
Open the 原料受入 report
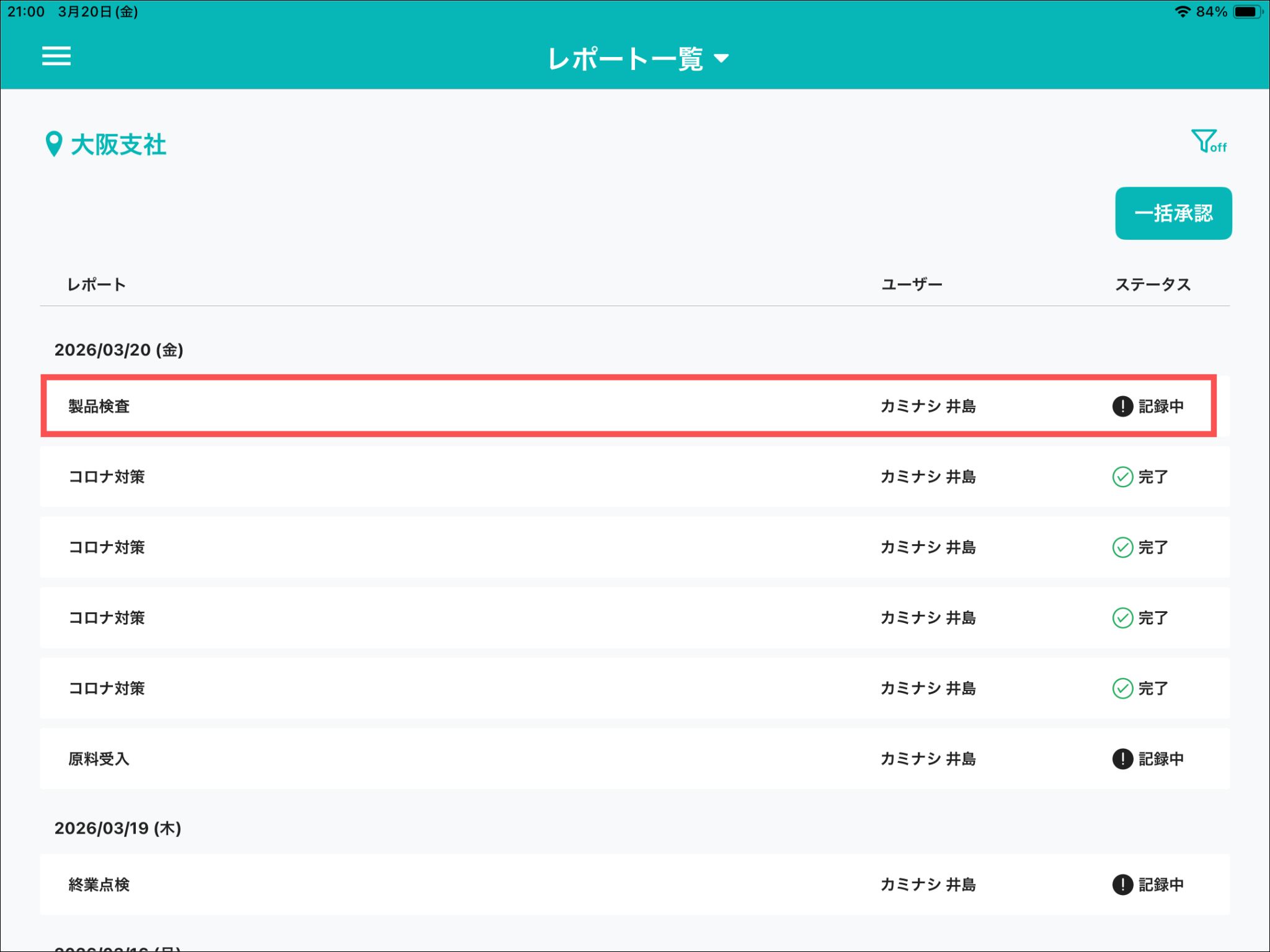635,759
